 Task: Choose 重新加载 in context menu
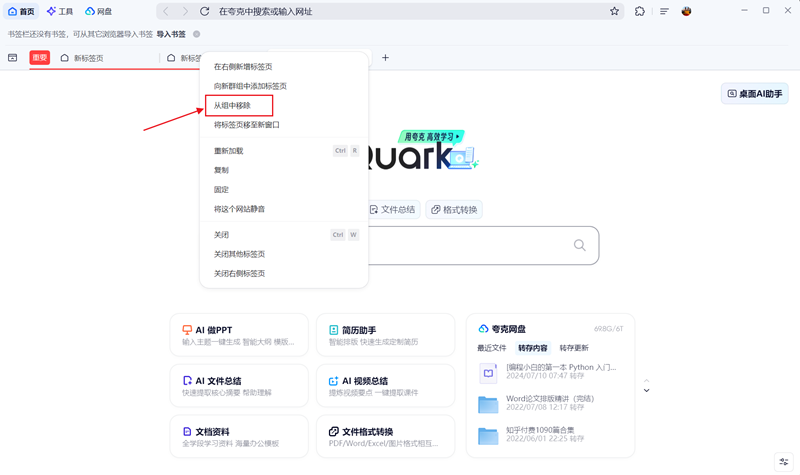[x=284, y=151]
